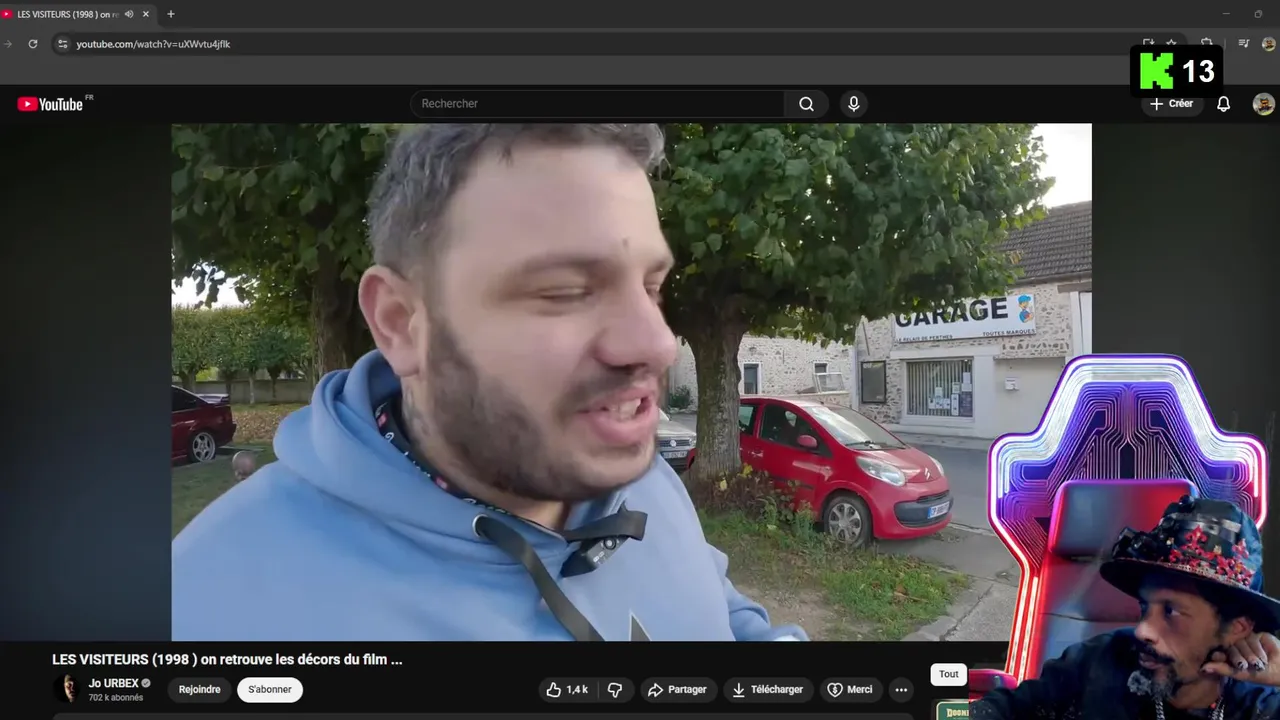1280x720 pixels.
Task: Click the Créer button
Action: (x=1171, y=104)
